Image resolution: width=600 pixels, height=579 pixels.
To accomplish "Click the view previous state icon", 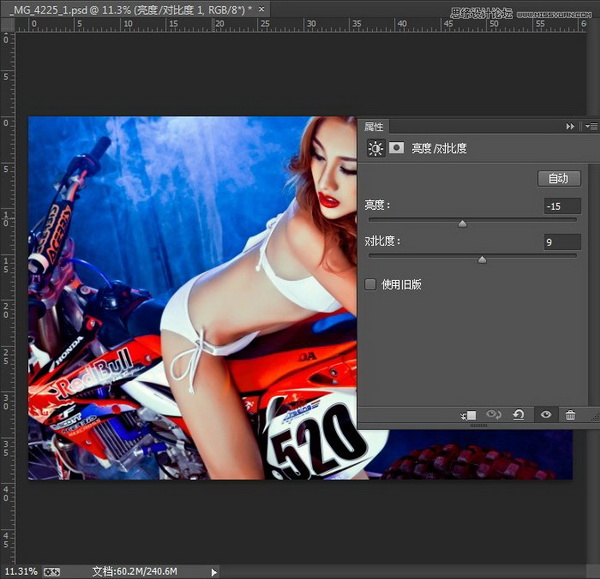I will 493,414.
